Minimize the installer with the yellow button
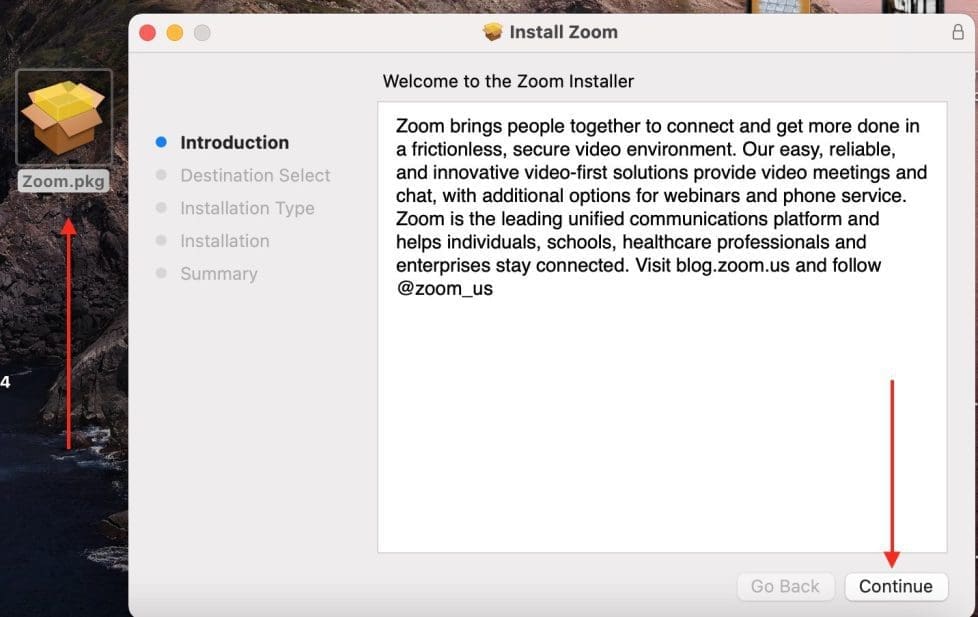Screen dimensions: 978x617 click(174, 33)
